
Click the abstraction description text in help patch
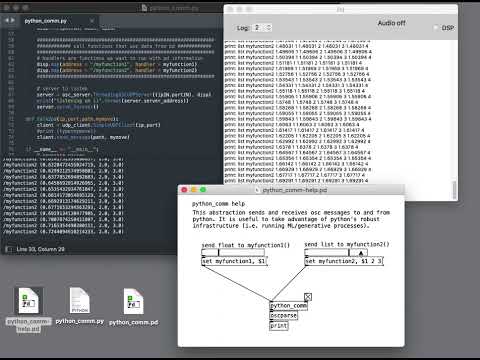tap(291, 219)
